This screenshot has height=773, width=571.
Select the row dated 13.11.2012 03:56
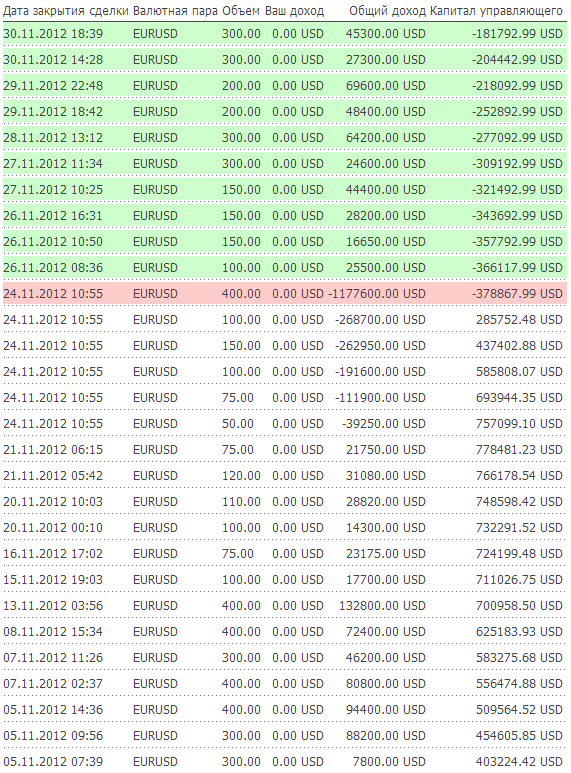(x=285, y=606)
